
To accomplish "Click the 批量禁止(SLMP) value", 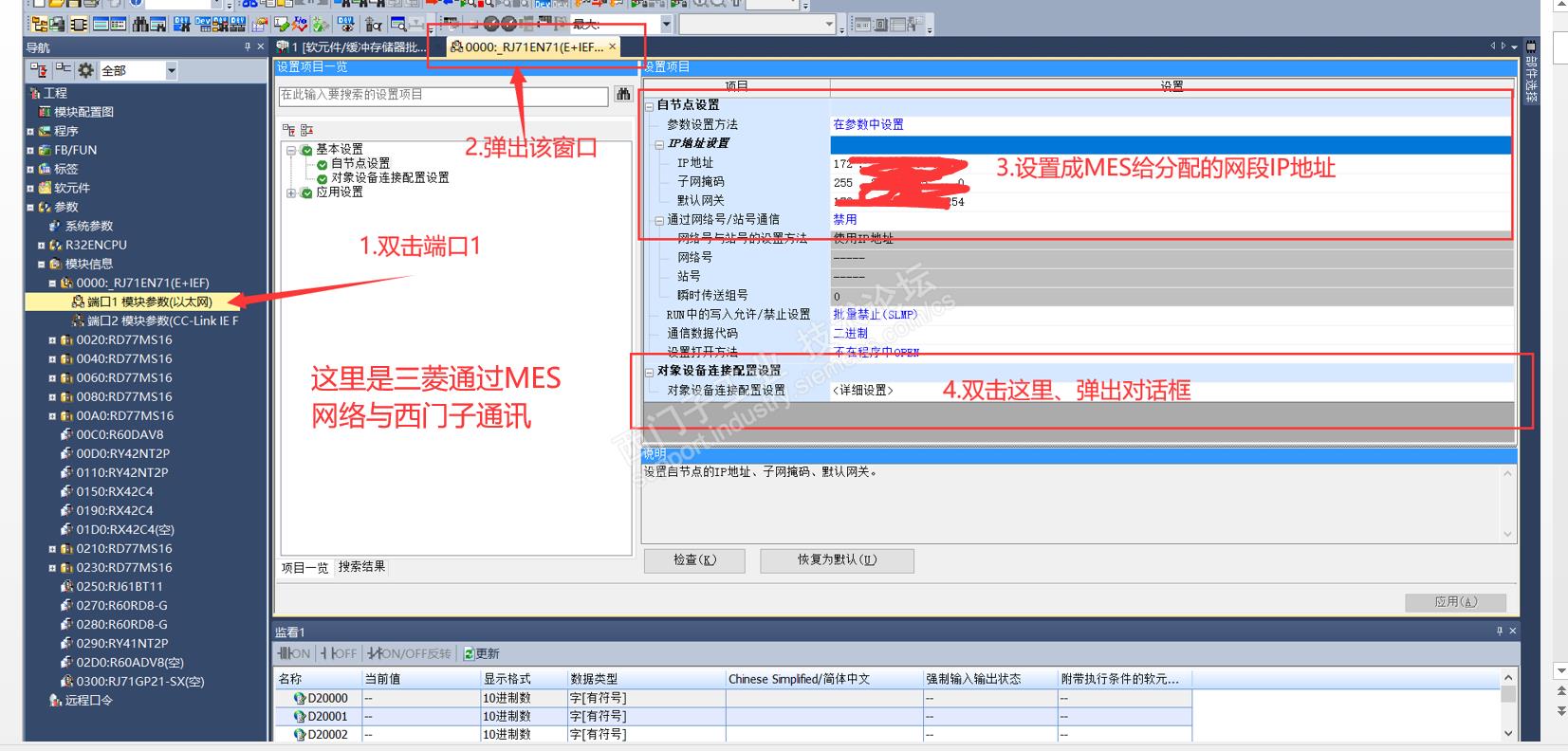I will tap(875, 314).
